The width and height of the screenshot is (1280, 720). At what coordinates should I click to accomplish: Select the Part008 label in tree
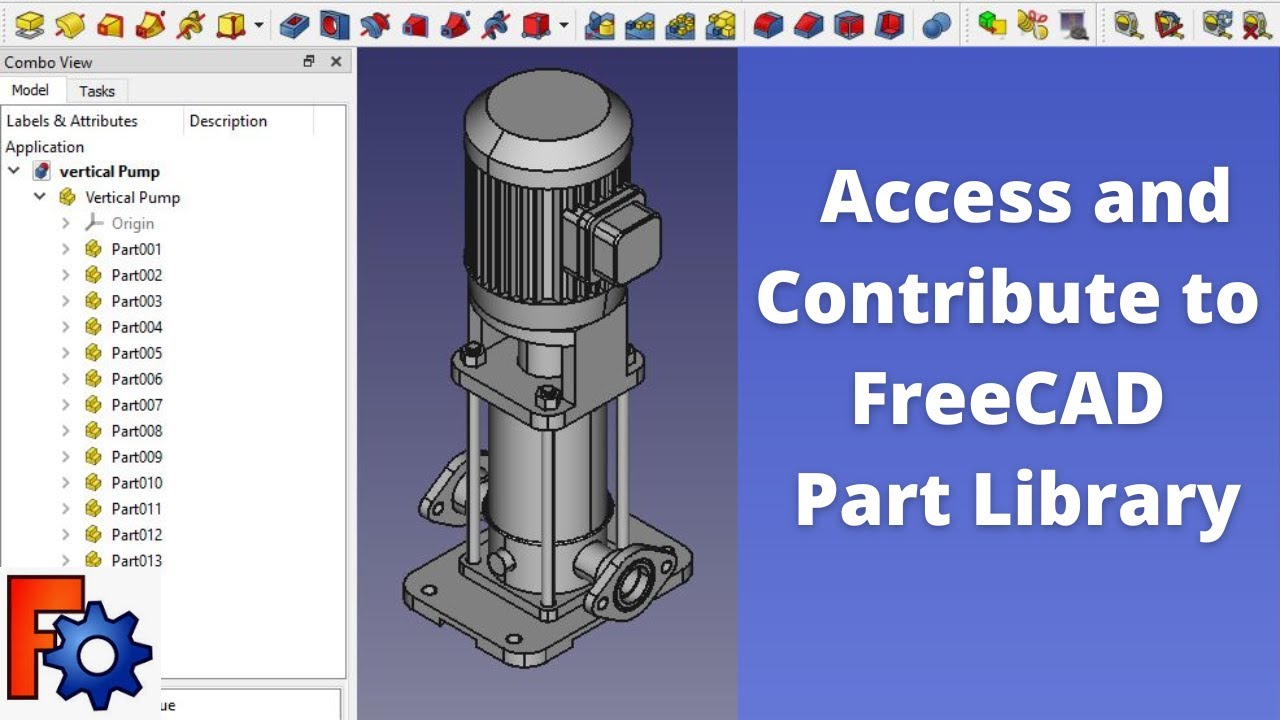pos(136,431)
